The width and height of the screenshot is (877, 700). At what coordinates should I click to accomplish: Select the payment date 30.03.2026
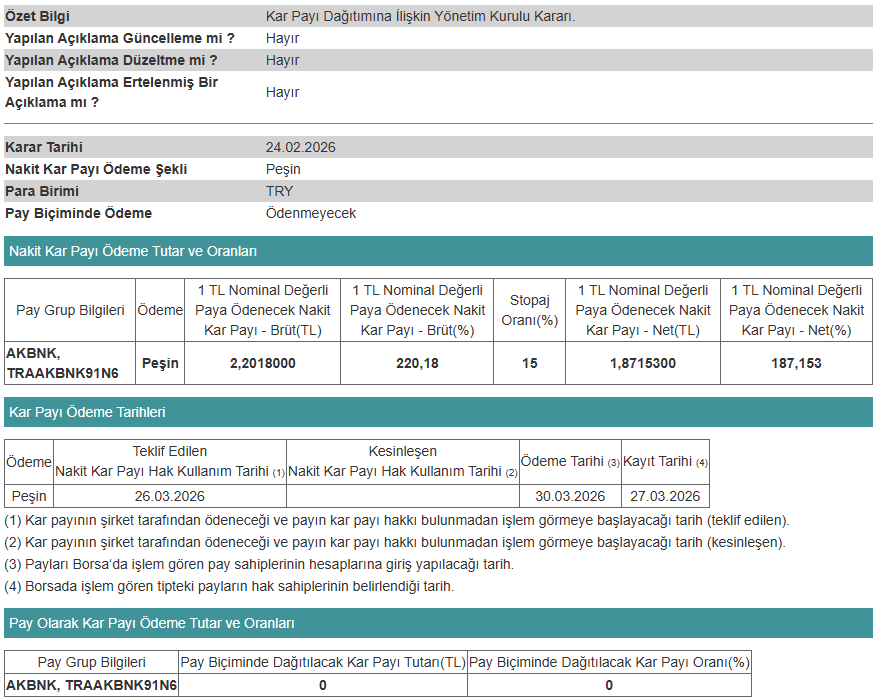(570, 496)
